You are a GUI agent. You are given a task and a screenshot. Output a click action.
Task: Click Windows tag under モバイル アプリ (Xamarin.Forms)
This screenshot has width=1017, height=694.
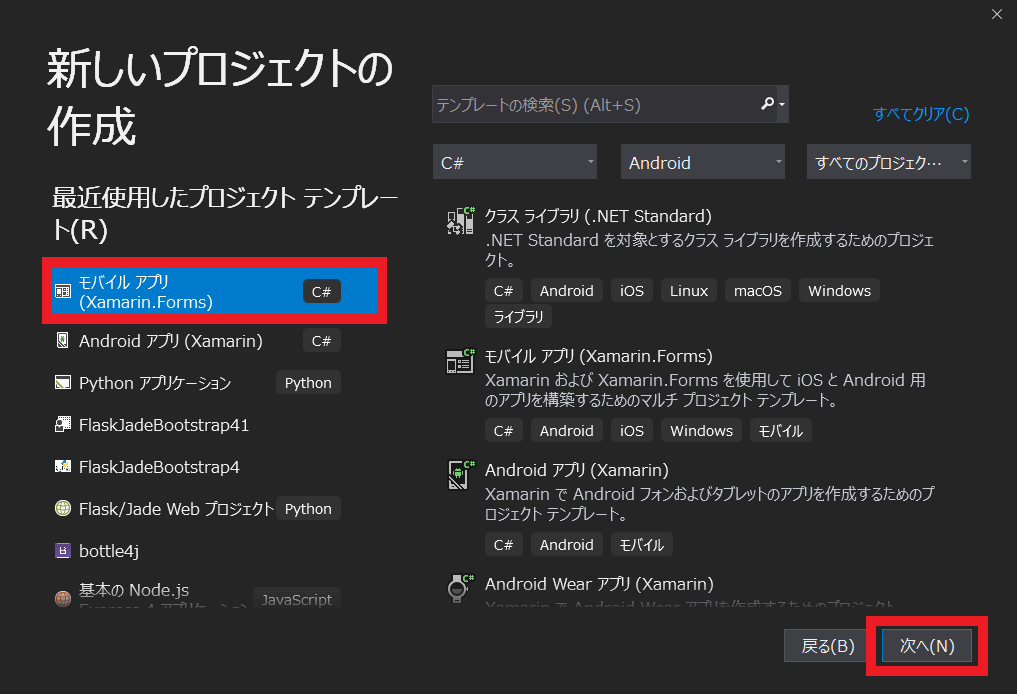(x=701, y=431)
